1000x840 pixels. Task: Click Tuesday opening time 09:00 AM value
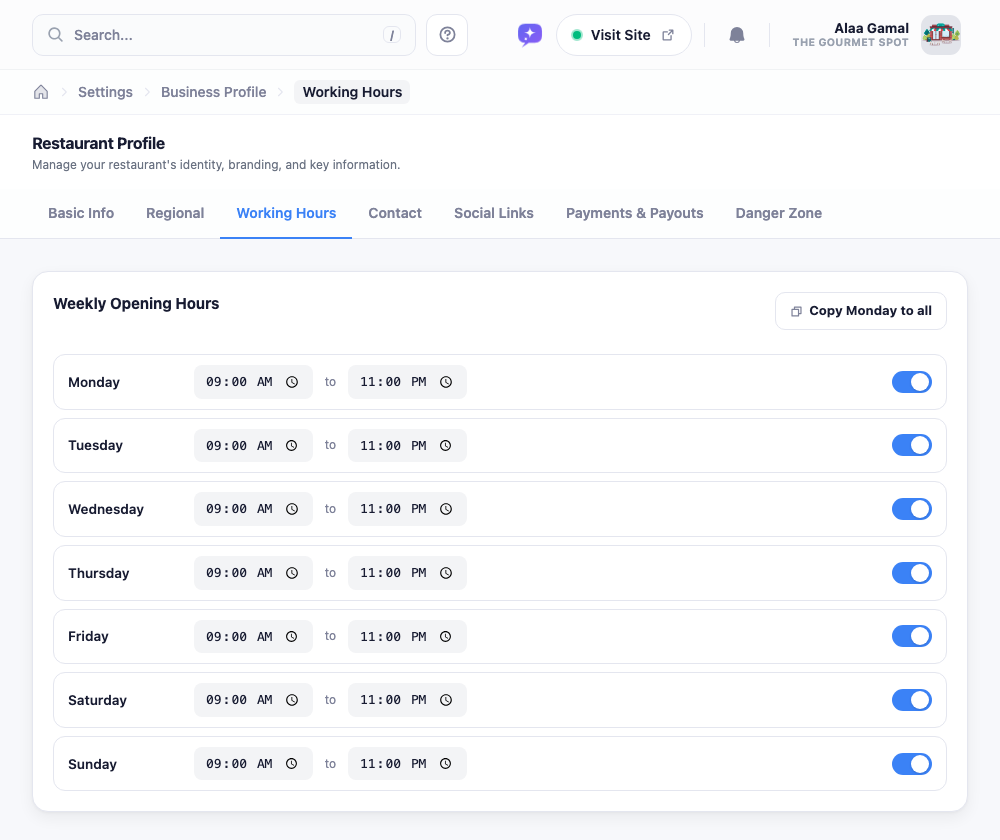239,446
